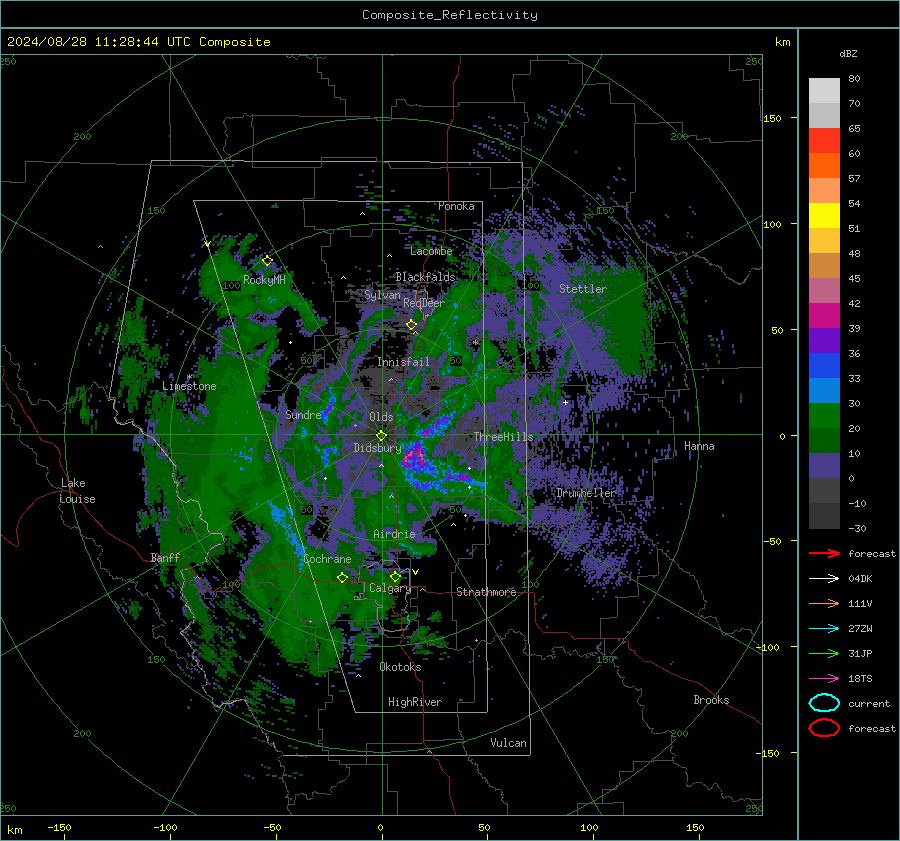Click the 80 dBZ light gray swatch
Image resolution: width=900 pixels, height=841 pixels.
click(x=824, y=91)
